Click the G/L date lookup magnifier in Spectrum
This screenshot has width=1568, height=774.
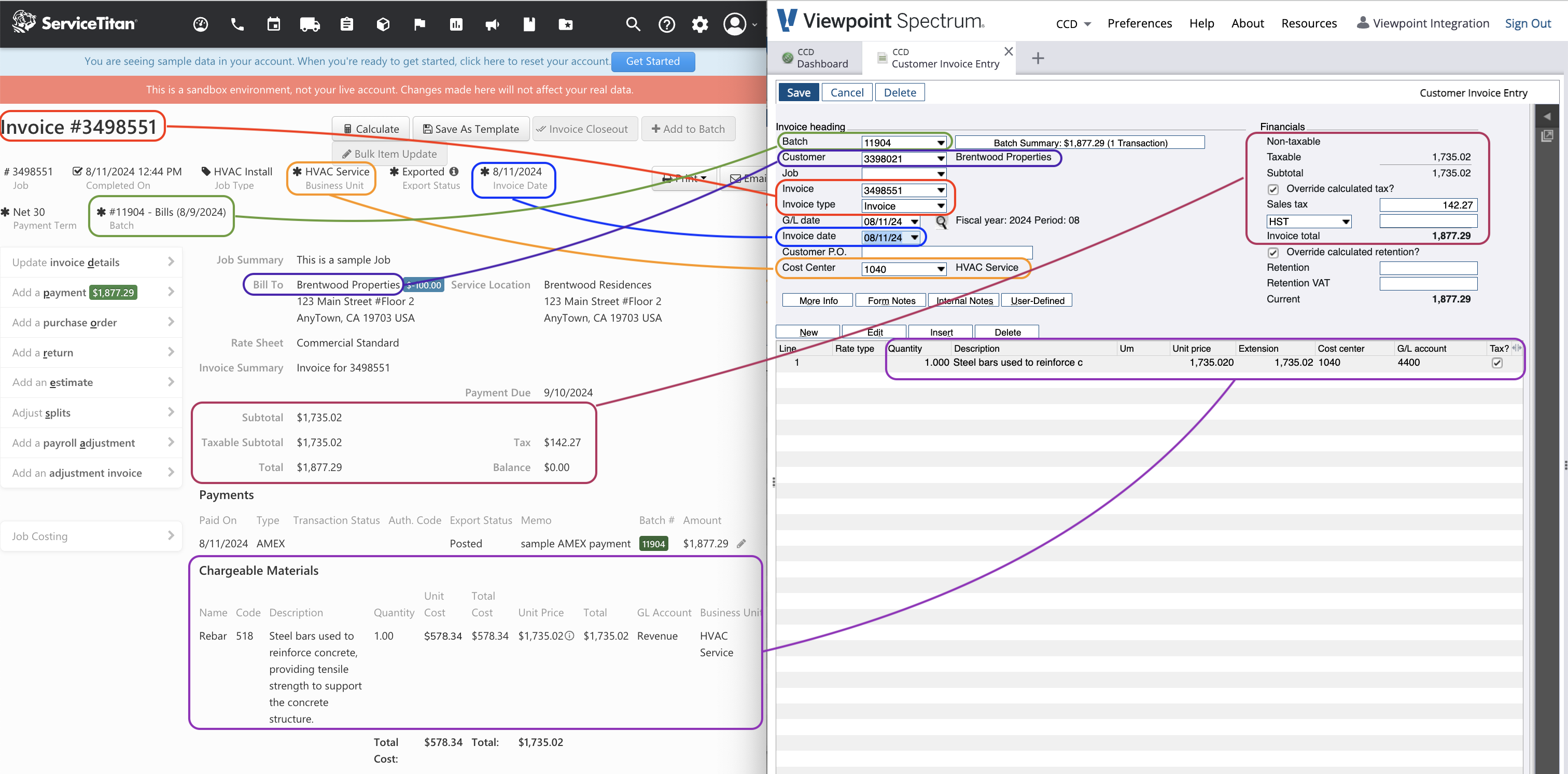(x=941, y=222)
